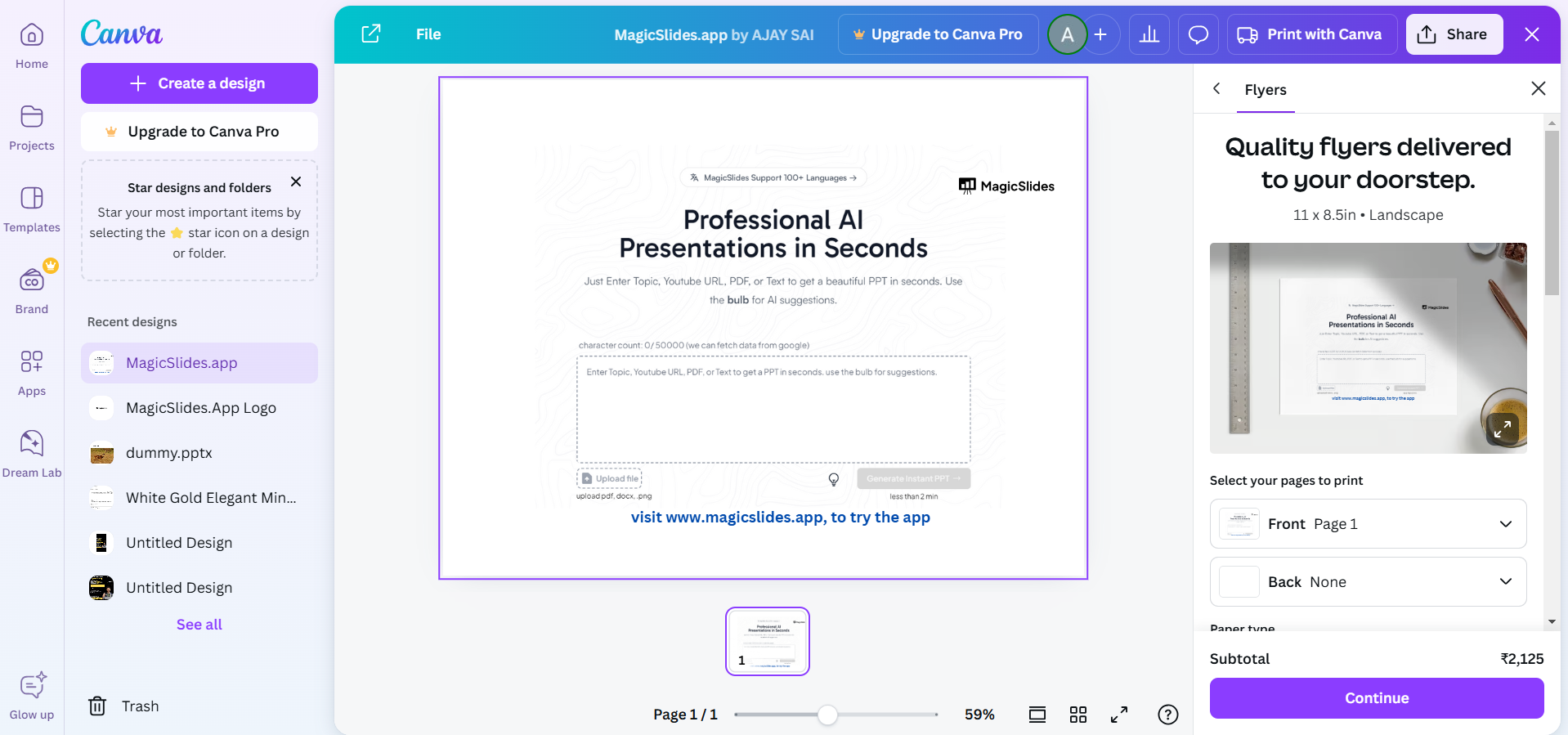Open the MagicSlides.App Logo design
Screen dimensions: 1568x735
(x=199, y=408)
